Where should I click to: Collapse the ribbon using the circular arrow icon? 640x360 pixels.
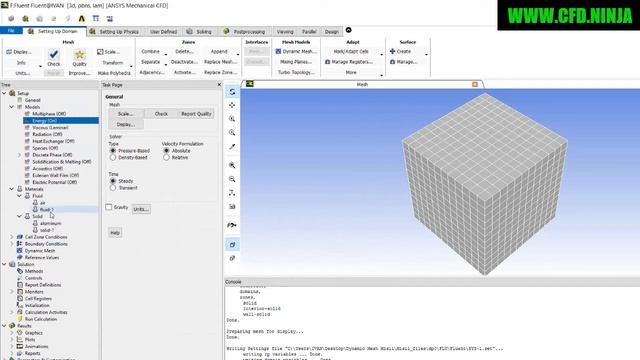click(349, 30)
